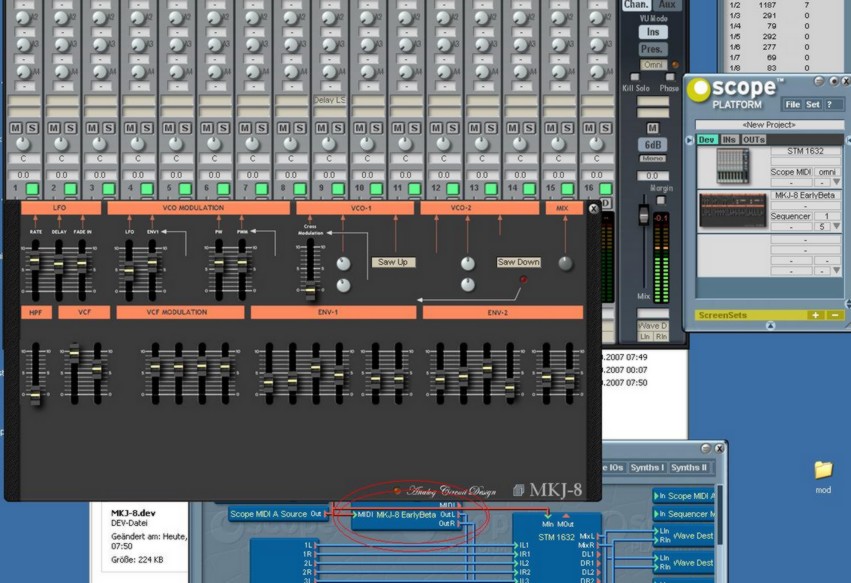Switch to the INs tab
The height and width of the screenshot is (583, 851).
[728, 140]
